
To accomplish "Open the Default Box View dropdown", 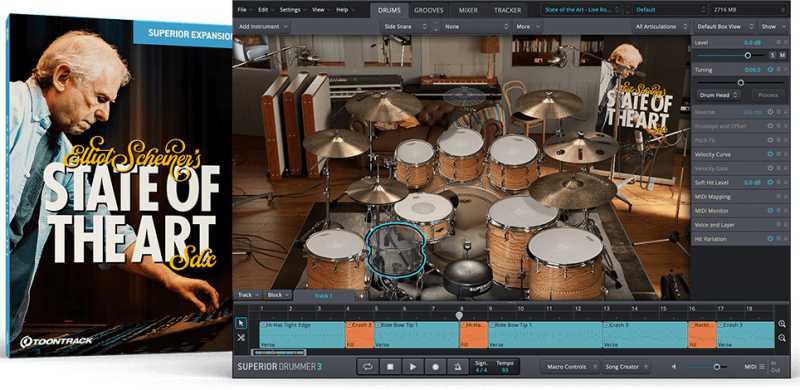I will point(725,26).
